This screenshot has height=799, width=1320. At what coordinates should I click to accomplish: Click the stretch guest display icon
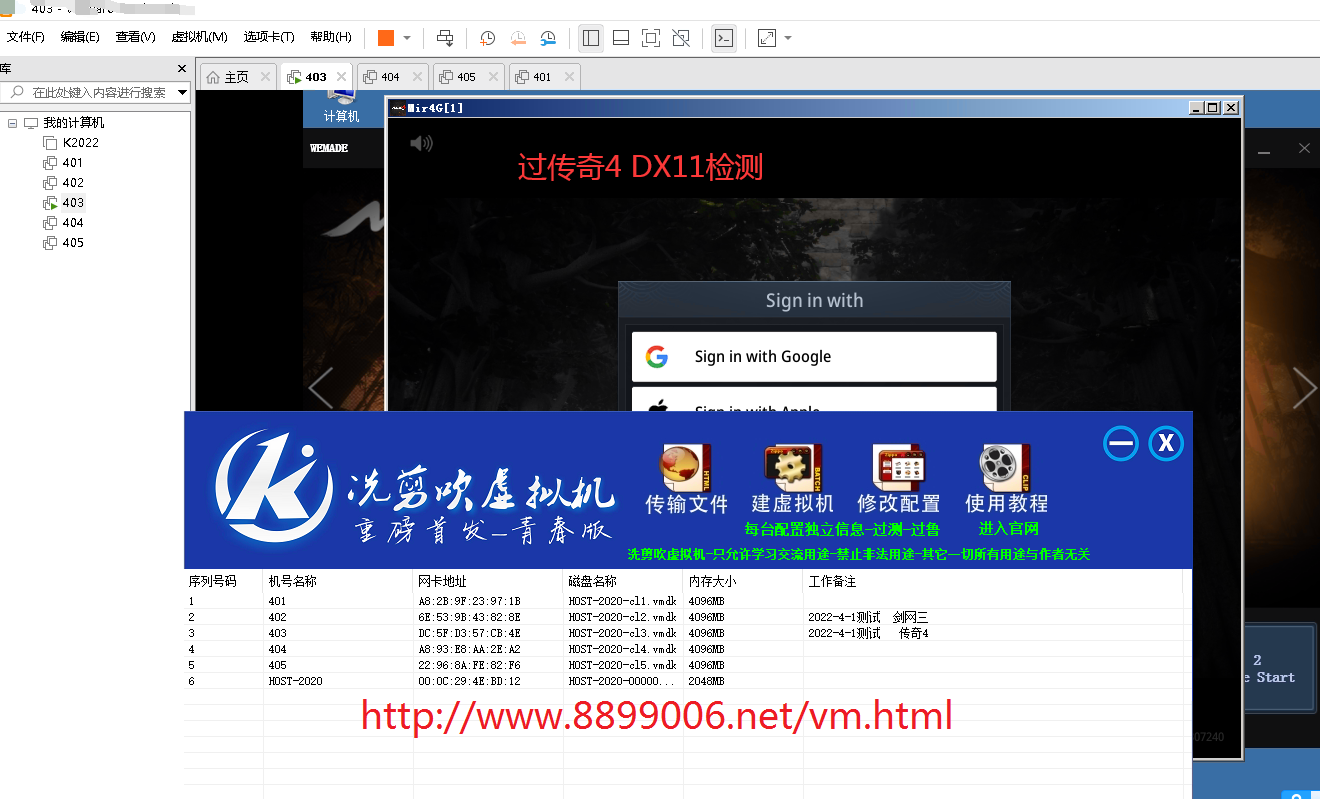767,38
